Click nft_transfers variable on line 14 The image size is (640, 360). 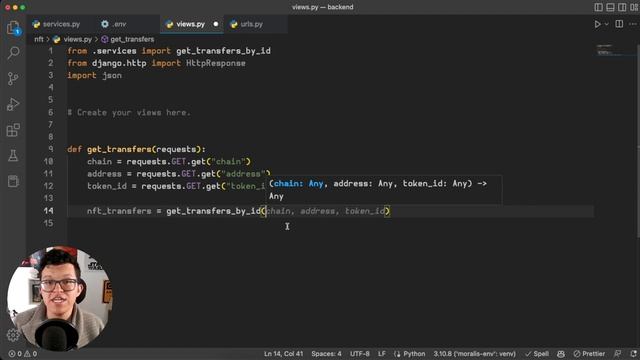click(119, 211)
